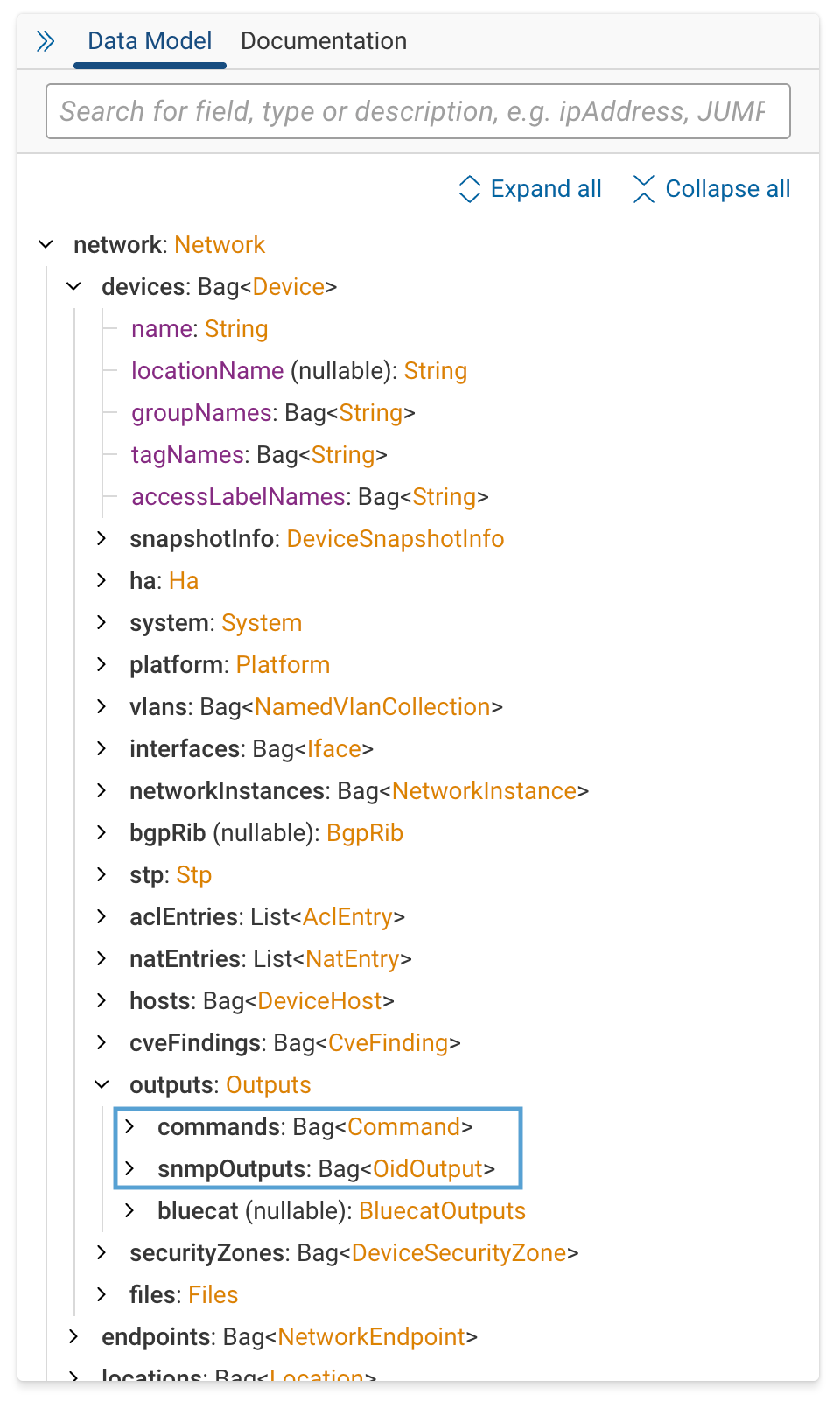
Task: Collapse the network root node
Action: pyautogui.click(x=45, y=244)
